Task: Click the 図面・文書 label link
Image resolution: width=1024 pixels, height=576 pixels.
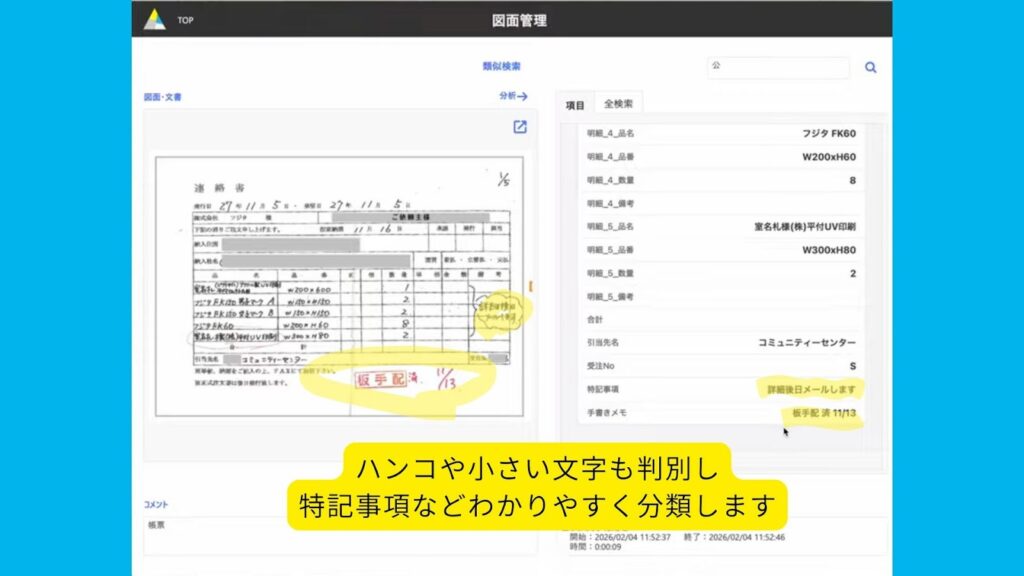Action: [163, 97]
